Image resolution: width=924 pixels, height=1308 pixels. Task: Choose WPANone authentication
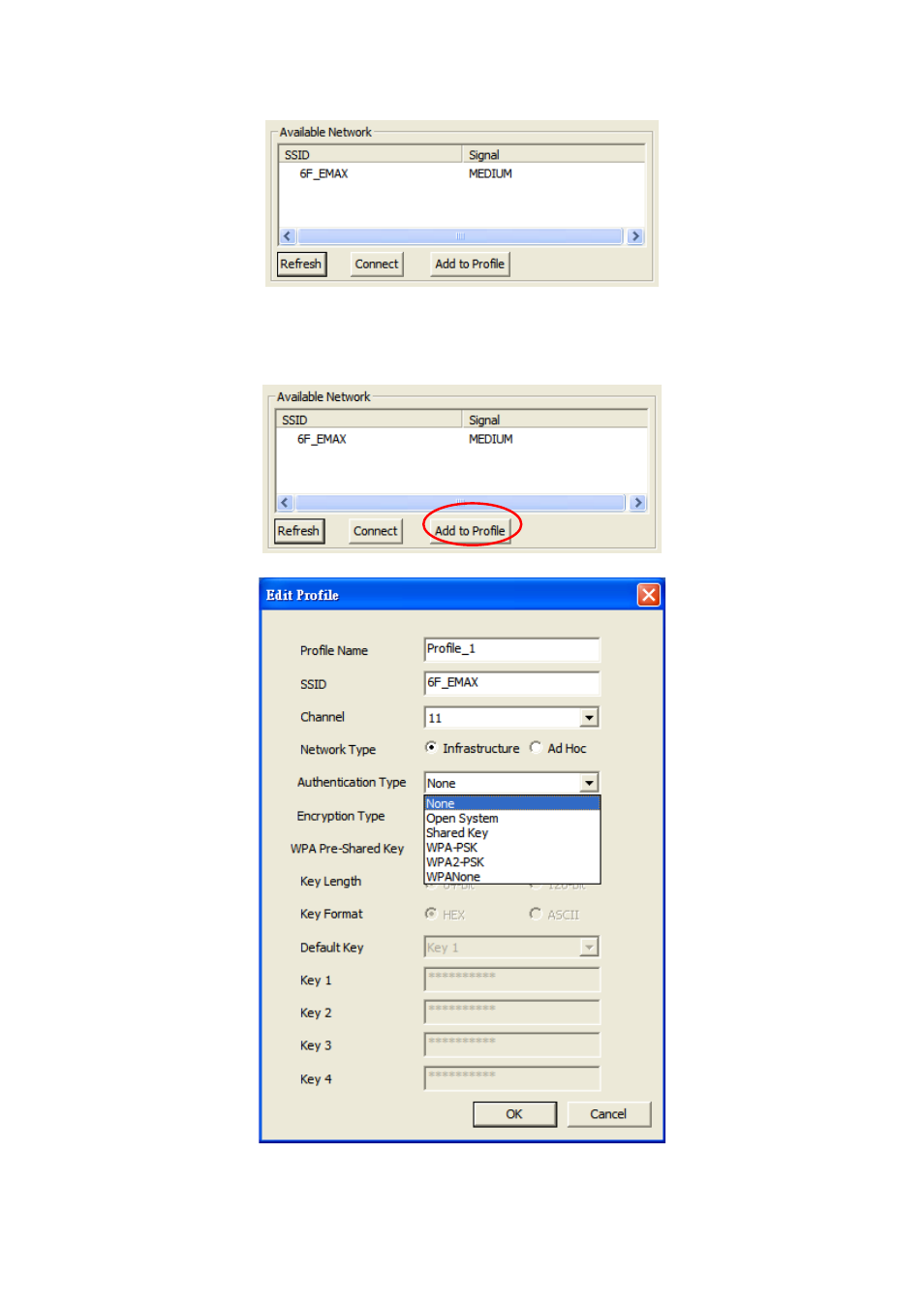tap(512, 877)
